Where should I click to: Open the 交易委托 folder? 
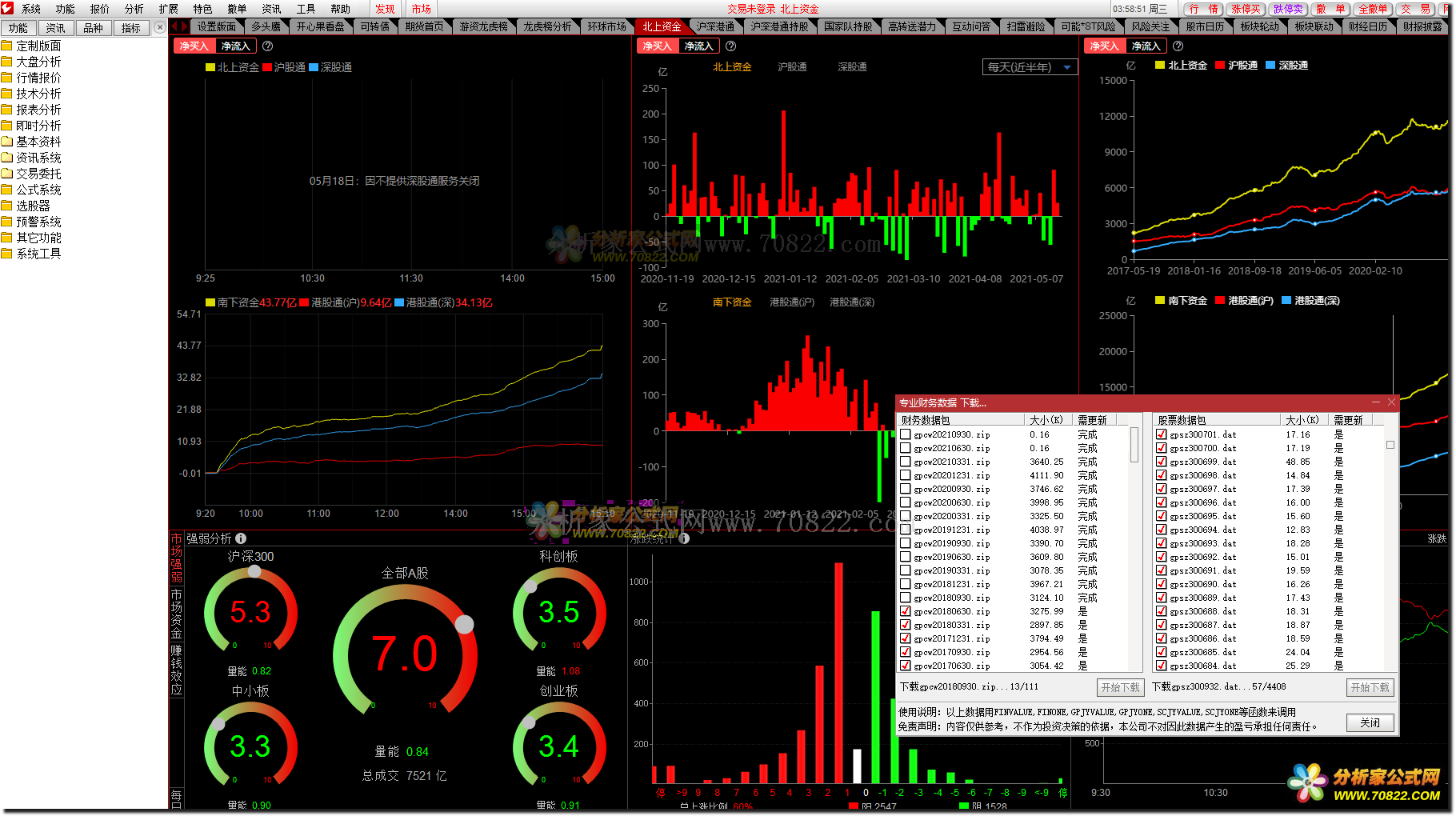(31, 174)
